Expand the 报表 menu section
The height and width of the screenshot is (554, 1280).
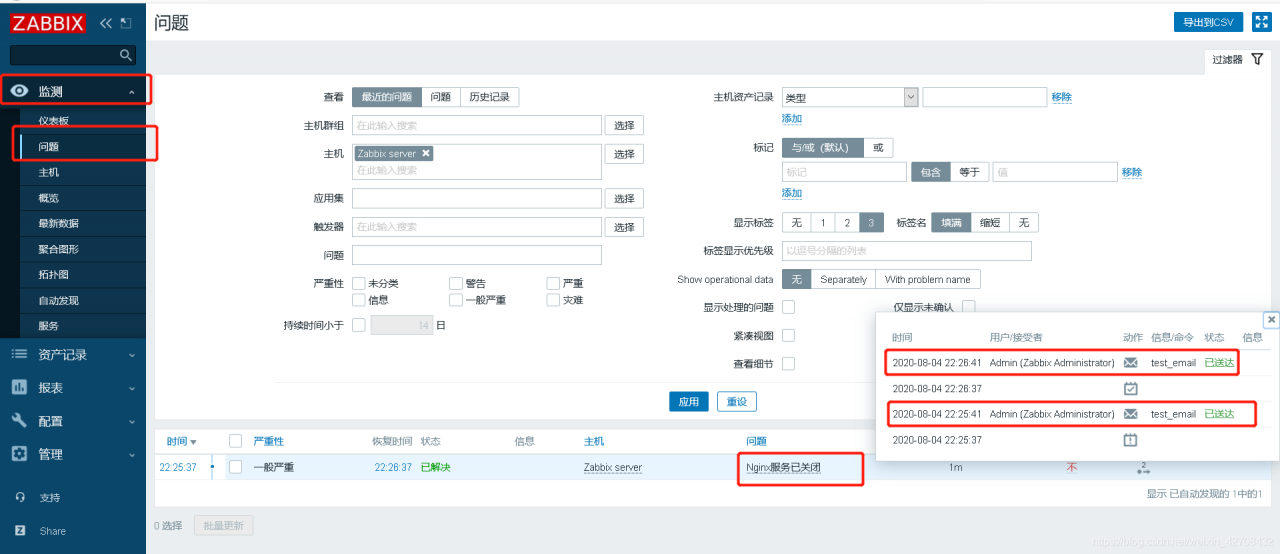(x=132, y=388)
